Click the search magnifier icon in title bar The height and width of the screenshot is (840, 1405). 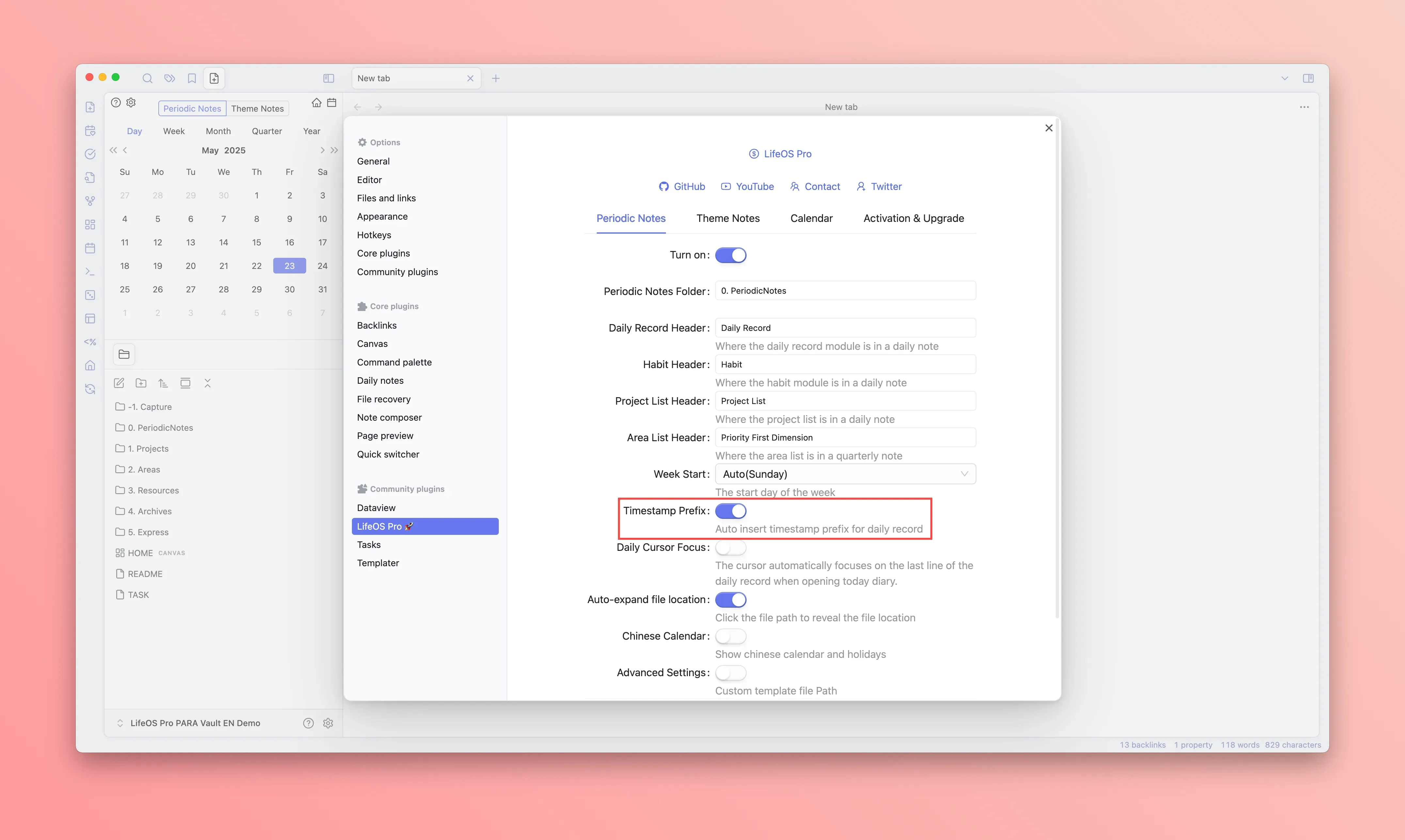[x=147, y=78]
